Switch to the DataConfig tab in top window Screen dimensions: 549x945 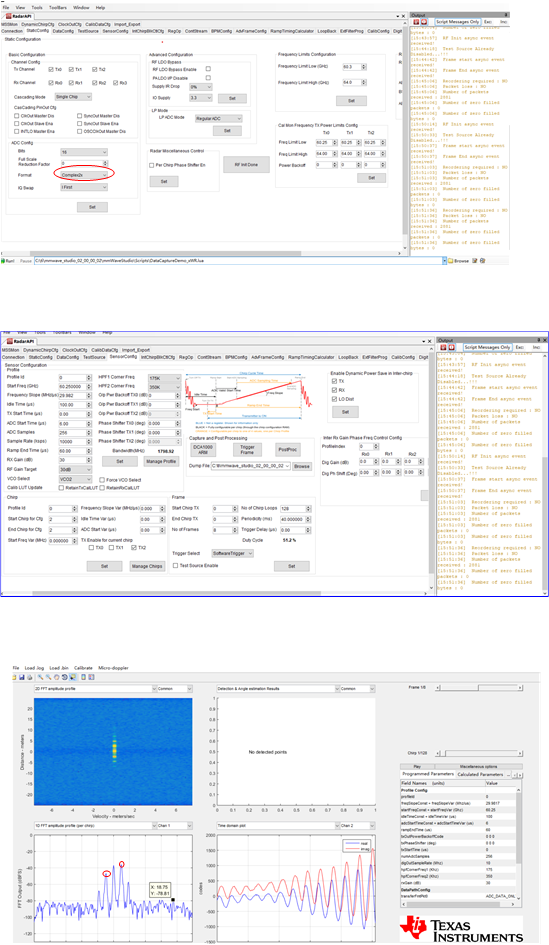click(x=63, y=31)
